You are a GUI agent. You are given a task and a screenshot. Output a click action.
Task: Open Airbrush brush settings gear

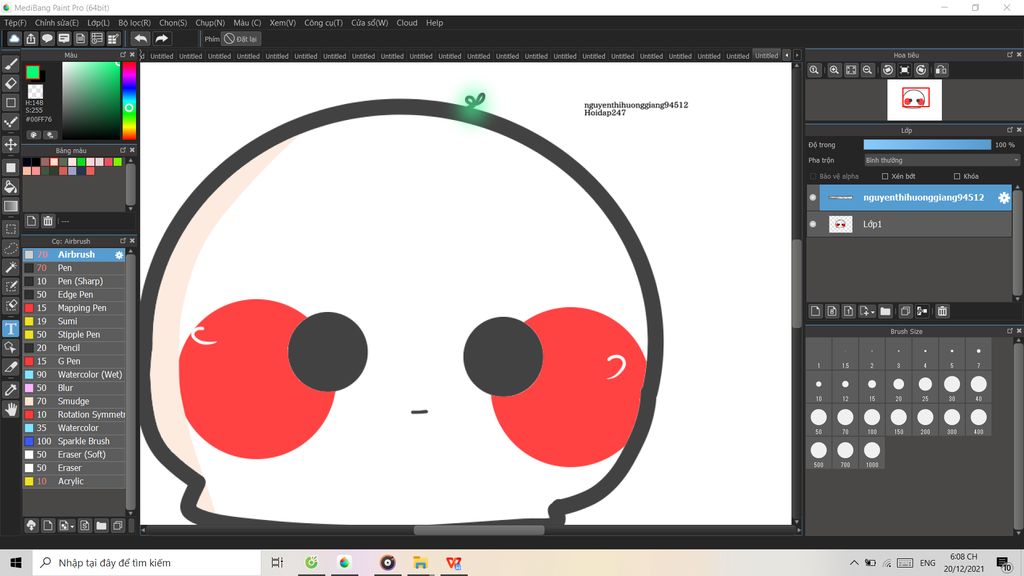119,255
